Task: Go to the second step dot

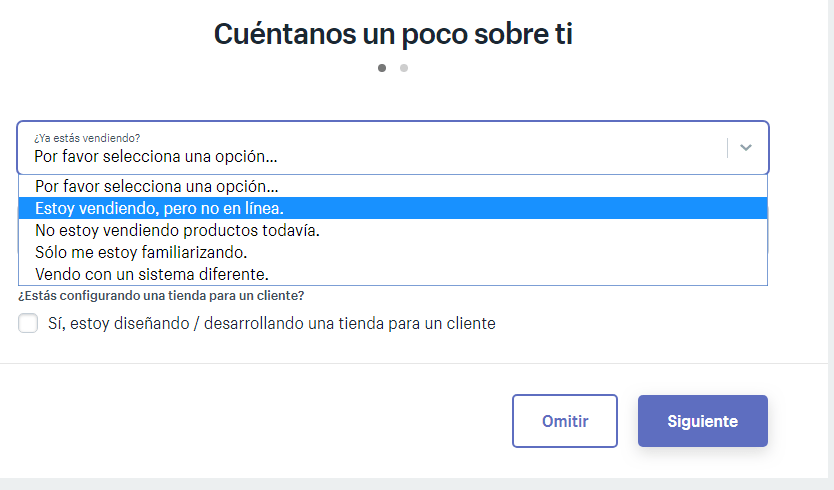Action: click(x=404, y=68)
